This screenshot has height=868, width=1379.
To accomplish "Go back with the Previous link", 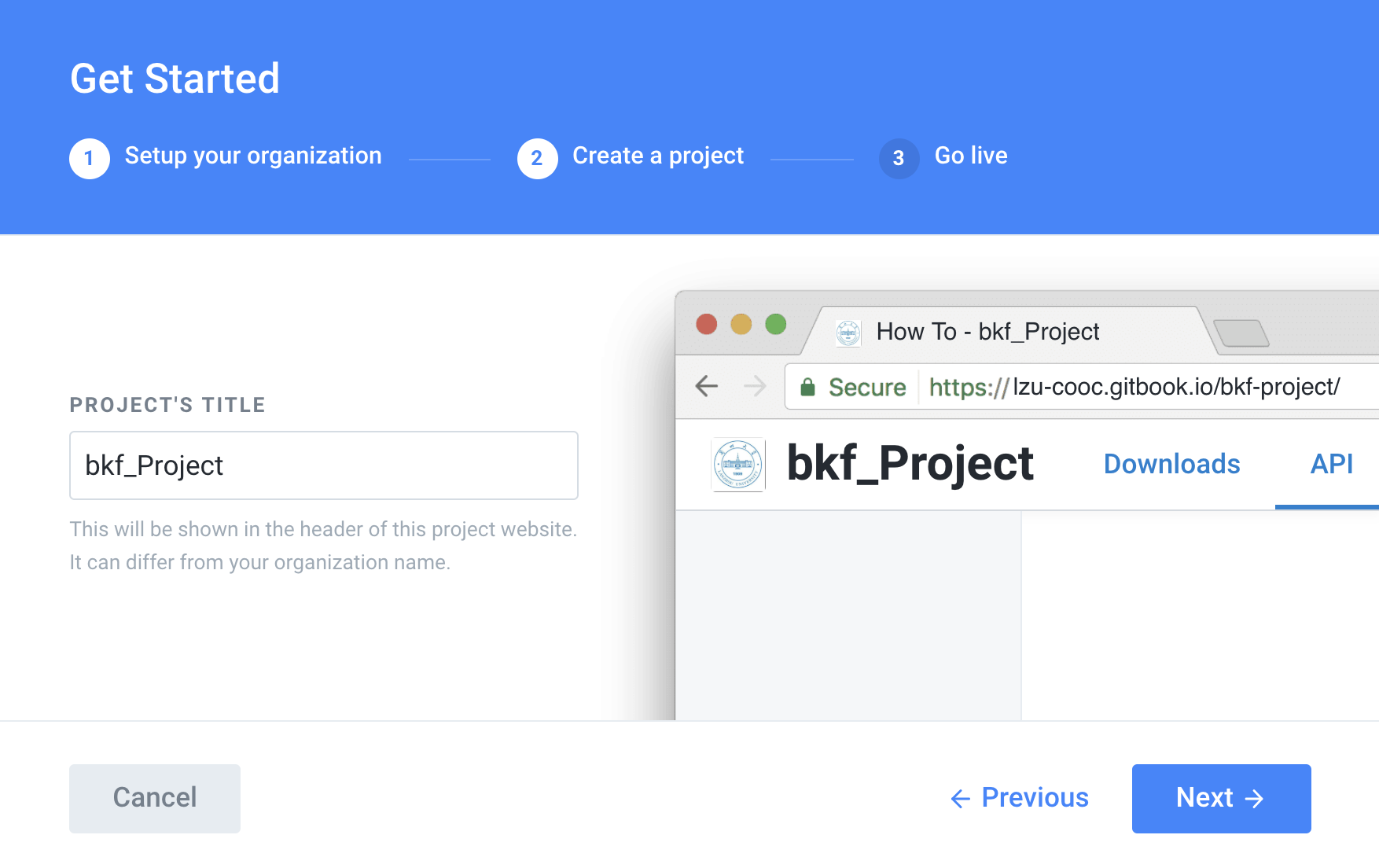I will 1020,798.
